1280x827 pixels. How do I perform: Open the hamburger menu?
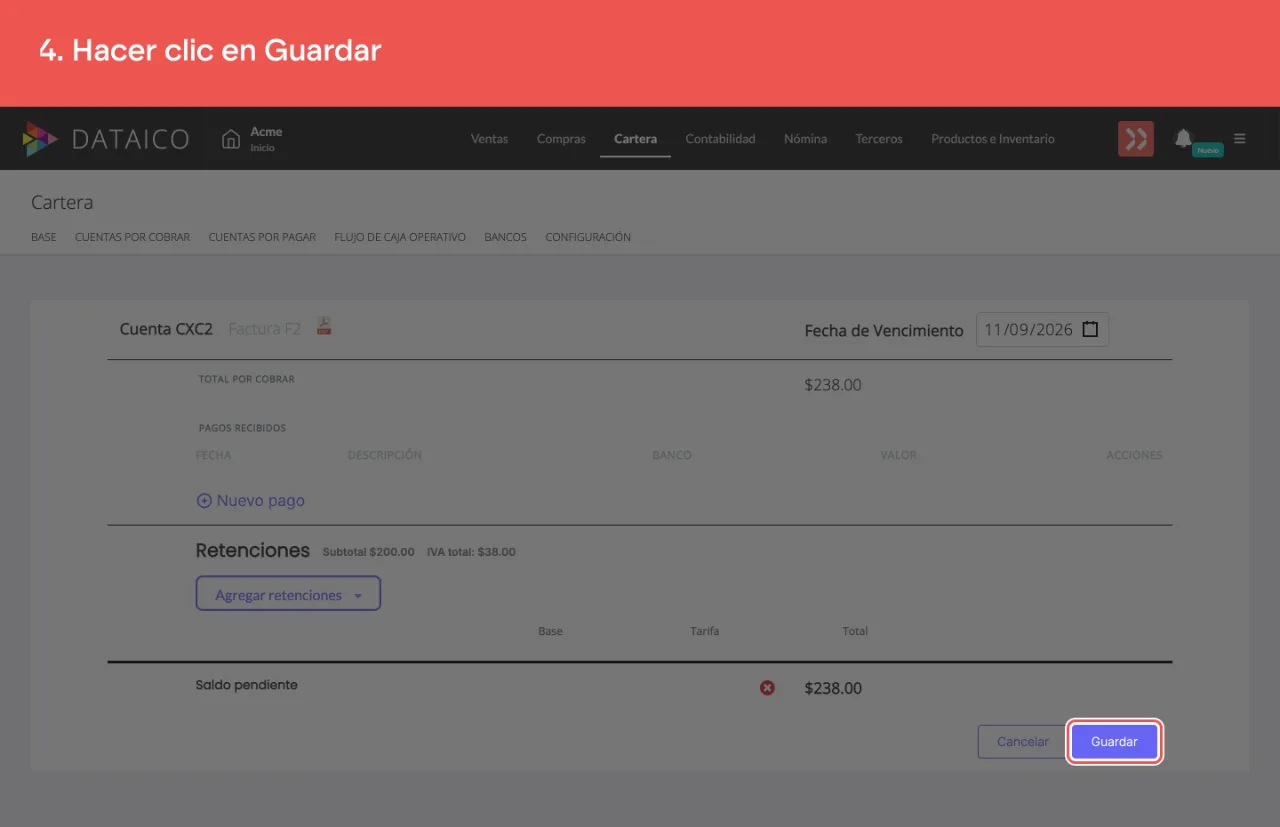1240,139
